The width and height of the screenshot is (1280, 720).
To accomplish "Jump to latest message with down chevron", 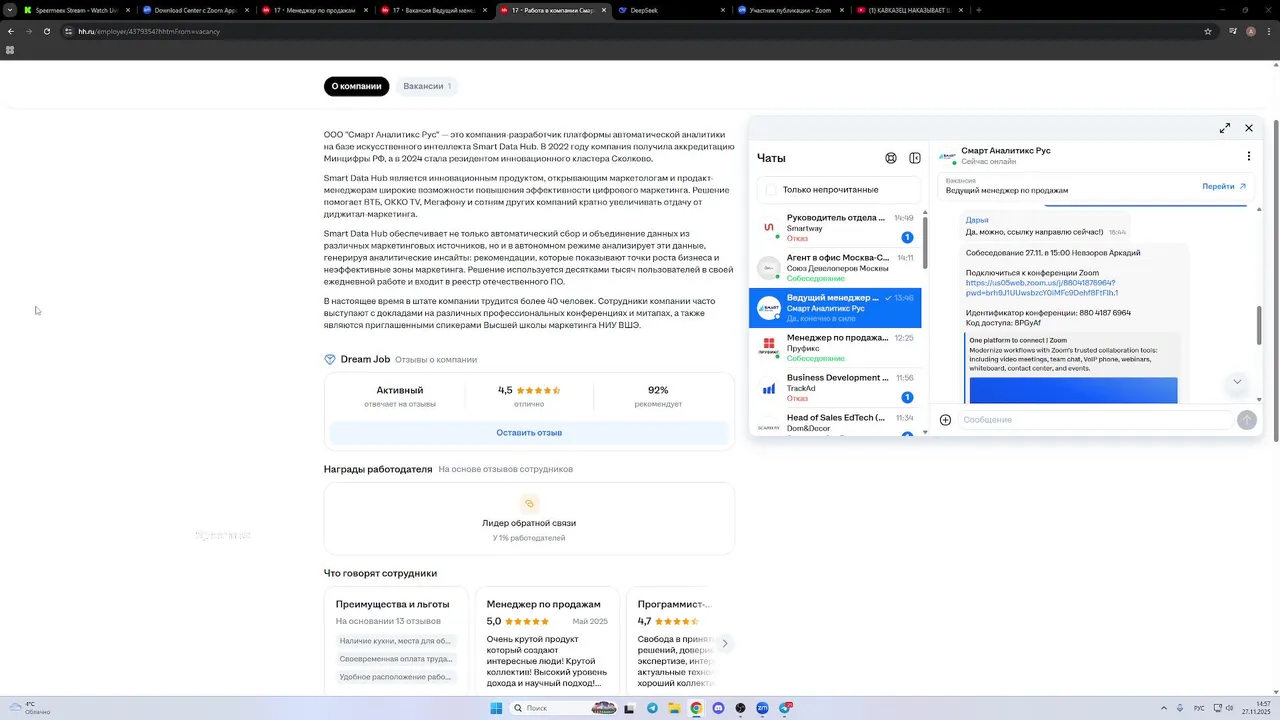I will coord(1237,382).
